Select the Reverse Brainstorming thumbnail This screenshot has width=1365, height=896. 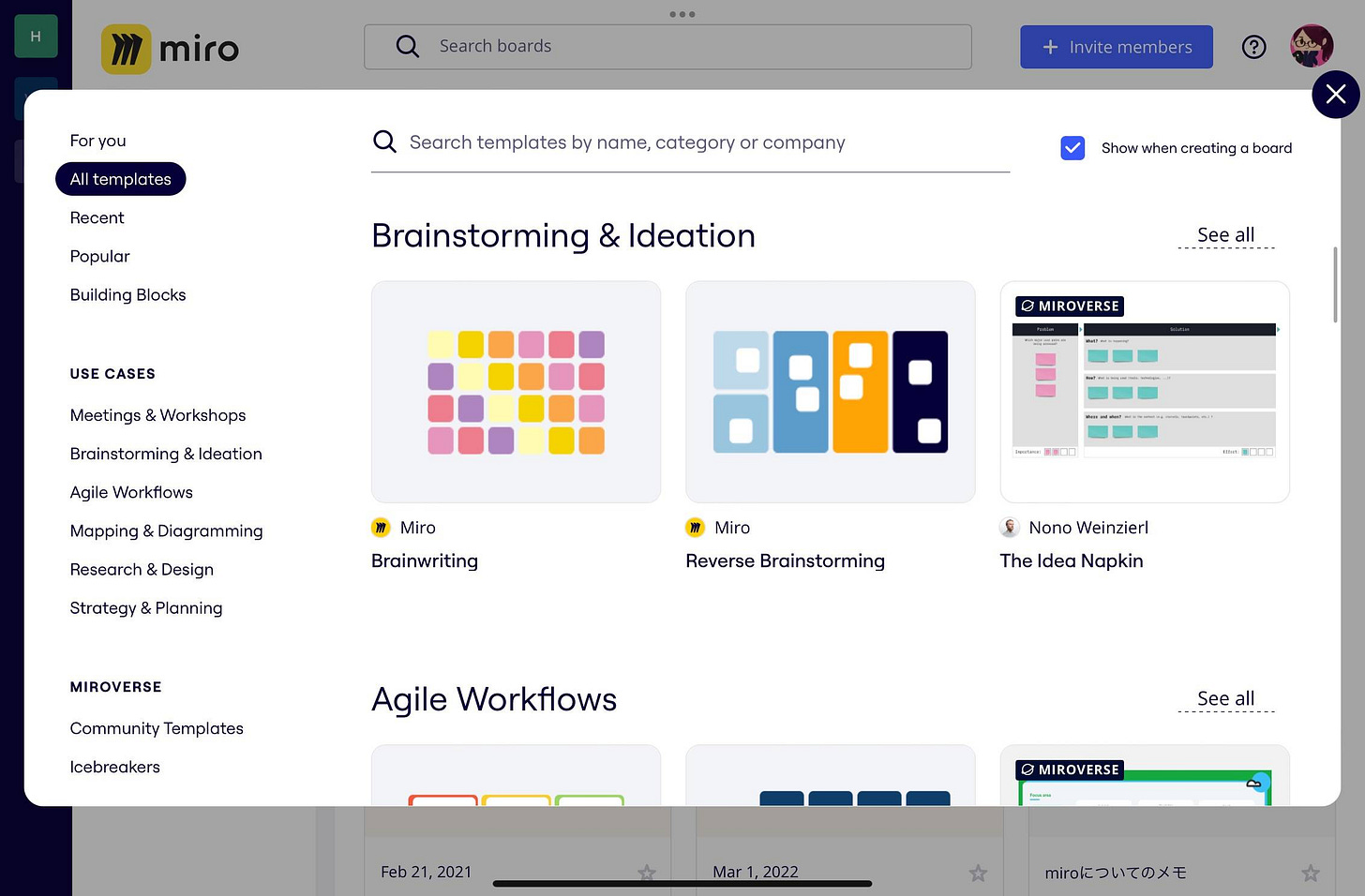tap(830, 392)
